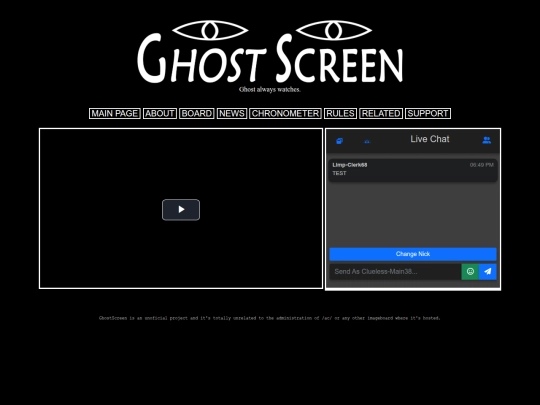Image resolution: width=540 pixels, height=405 pixels.
Task: Send the chat message
Action: click(488, 272)
